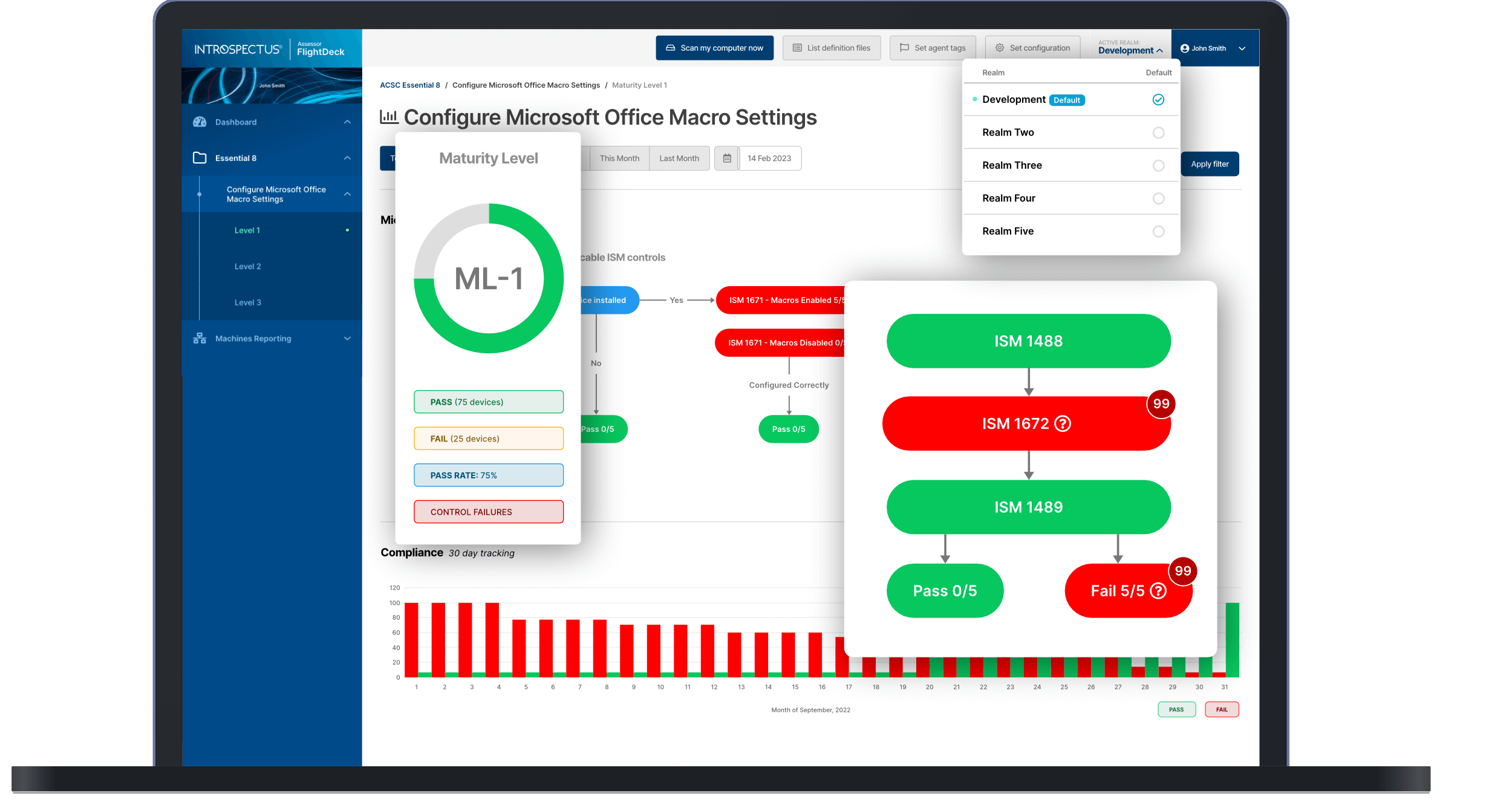Collapse the Development active realm dropdown
Screen dimensions: 1512x805
click(x=1160, y=50)
